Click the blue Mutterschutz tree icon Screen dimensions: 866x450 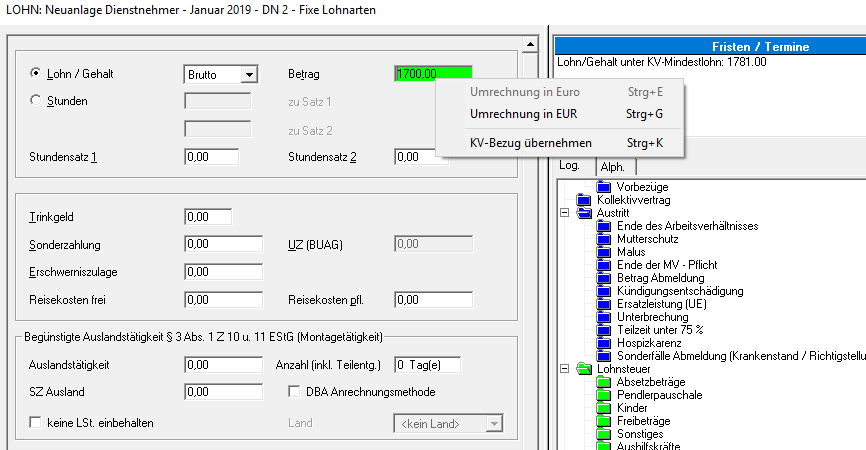pyautogui.click(x=604, y=239)
